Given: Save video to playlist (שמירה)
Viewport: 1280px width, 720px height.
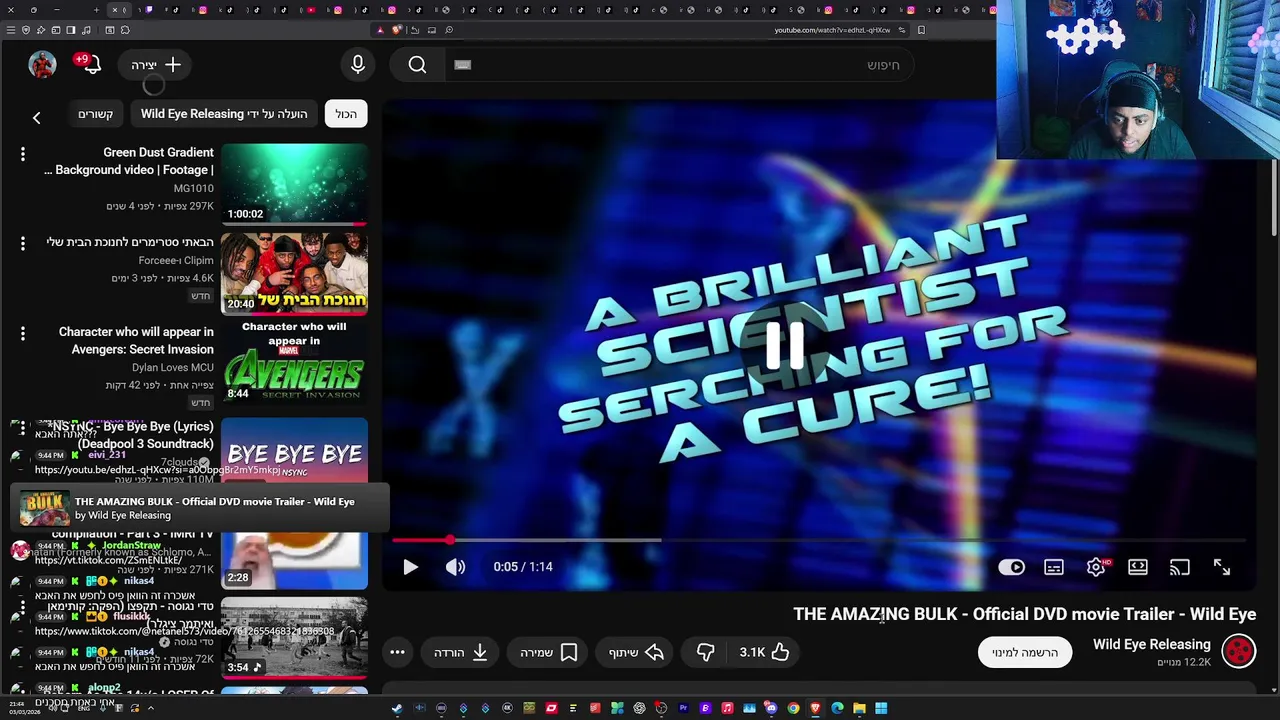Looking at the screenshot, I should (549, 652).
